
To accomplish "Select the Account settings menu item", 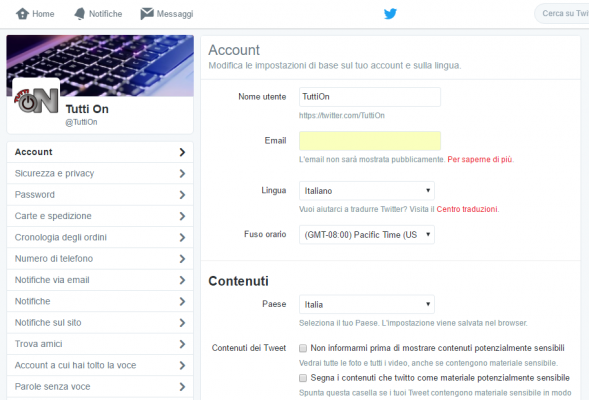I will click(100, 152).
